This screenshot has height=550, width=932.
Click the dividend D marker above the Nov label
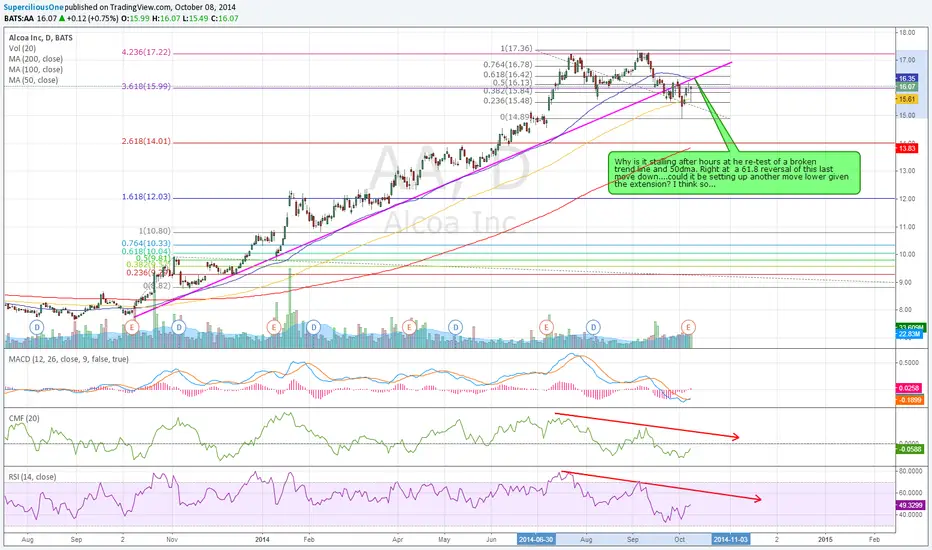click(x=178, y=327)
